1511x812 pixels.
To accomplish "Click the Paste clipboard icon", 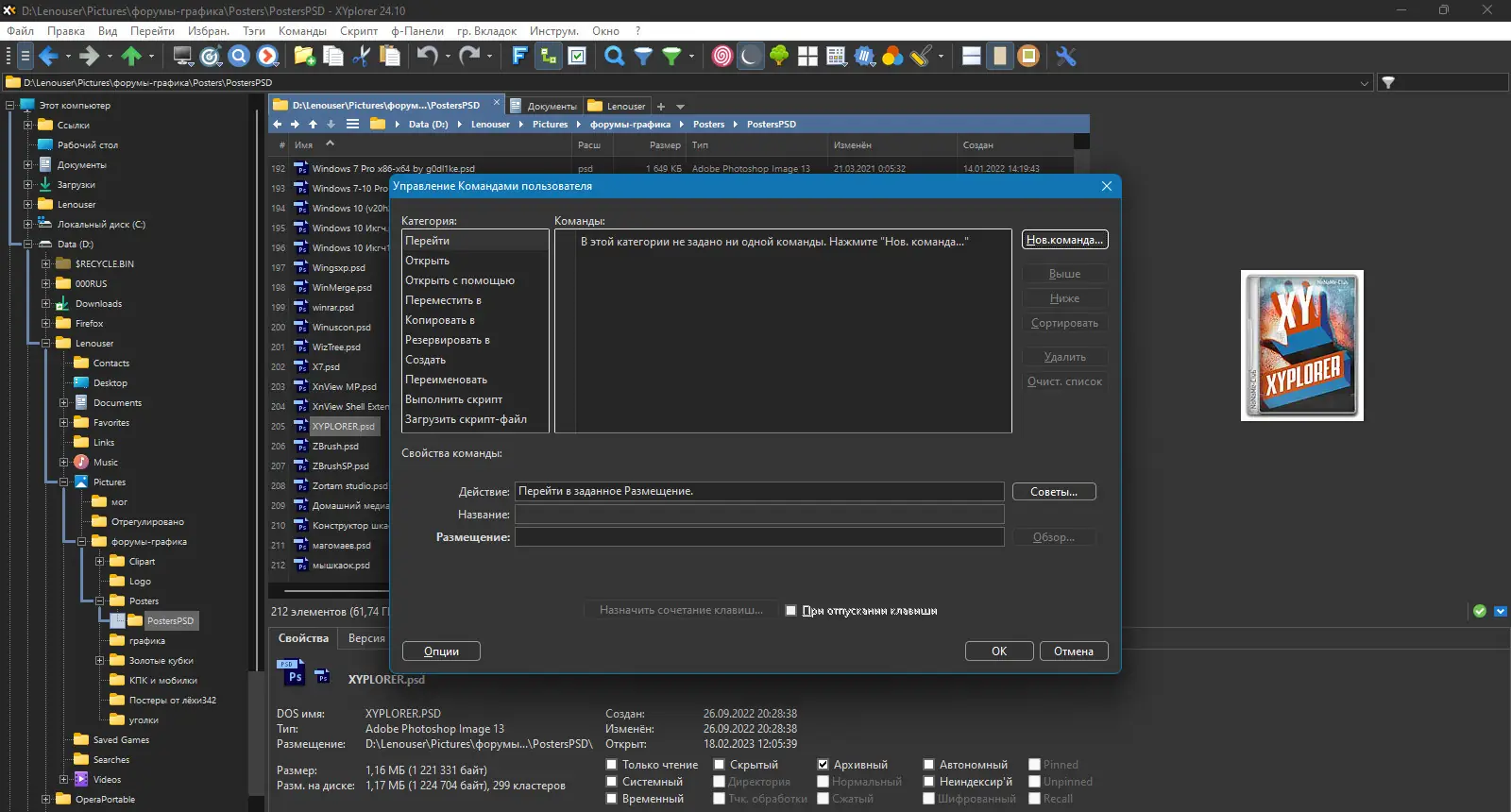I will point(389,57).
